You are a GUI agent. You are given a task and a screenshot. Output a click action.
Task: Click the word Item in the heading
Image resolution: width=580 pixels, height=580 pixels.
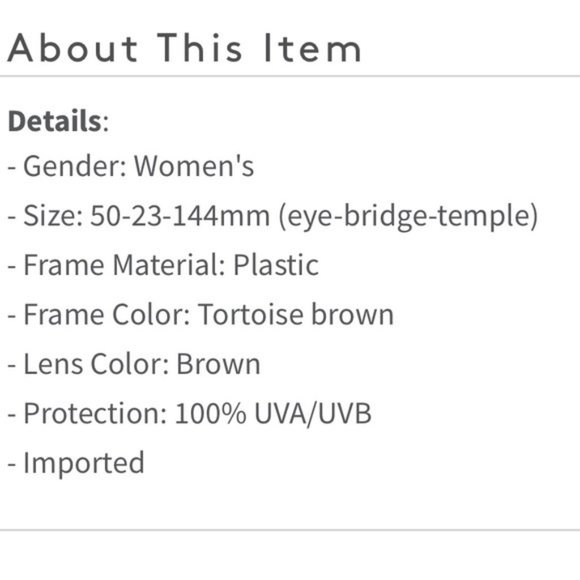click(x=313, y=48)
